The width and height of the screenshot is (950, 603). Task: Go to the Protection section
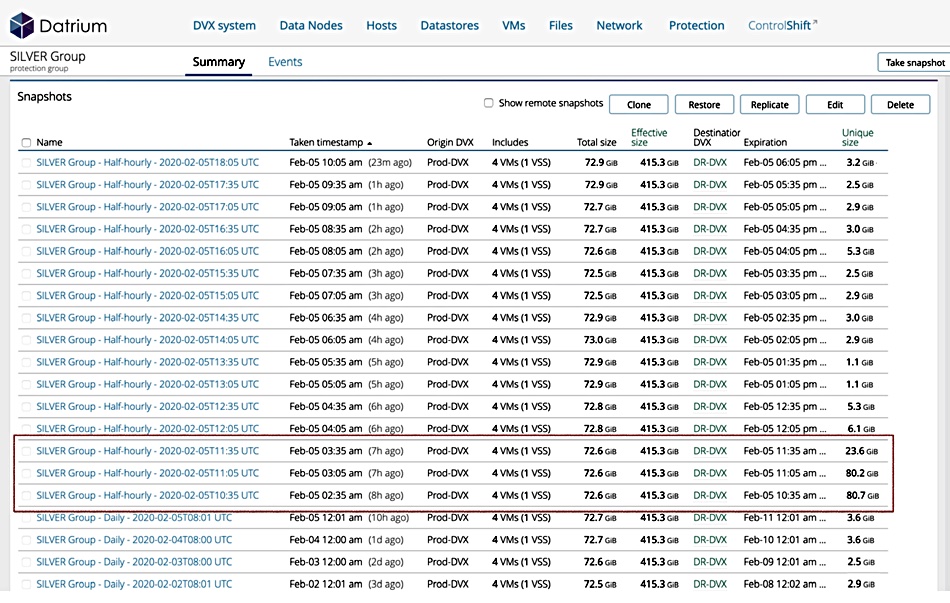696,25
